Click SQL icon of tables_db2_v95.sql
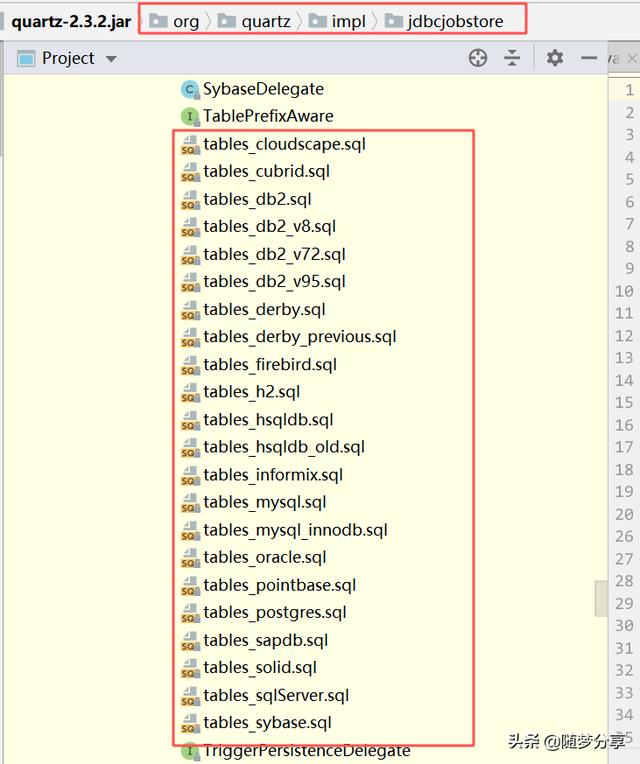 coord(190,282)
